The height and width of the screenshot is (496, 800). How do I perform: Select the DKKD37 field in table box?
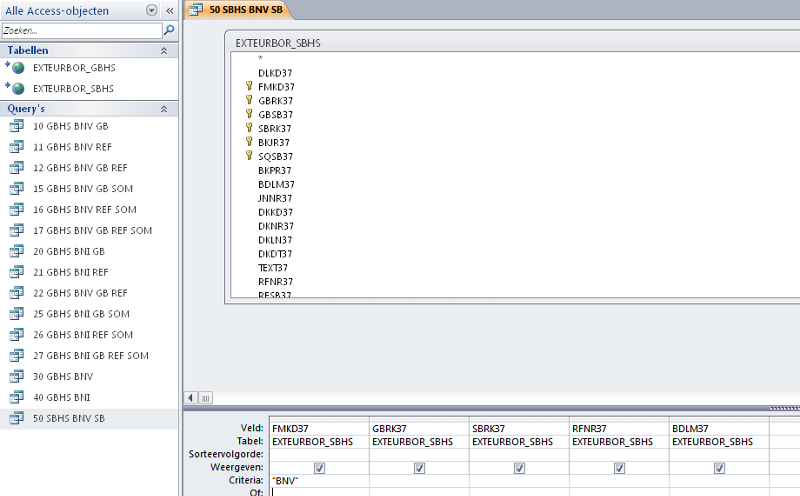[x=276, y=212]
